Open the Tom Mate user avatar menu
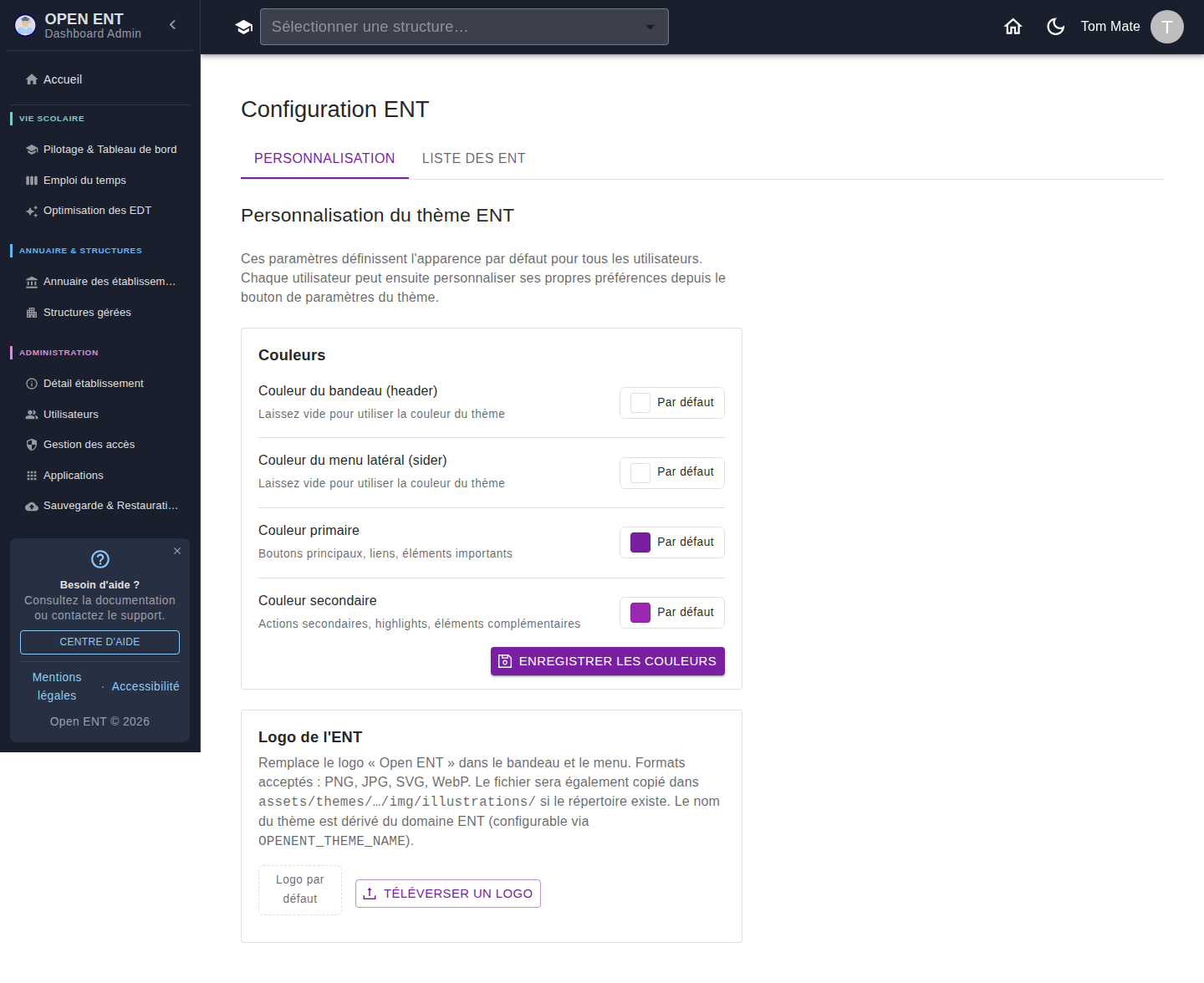 1167,27
